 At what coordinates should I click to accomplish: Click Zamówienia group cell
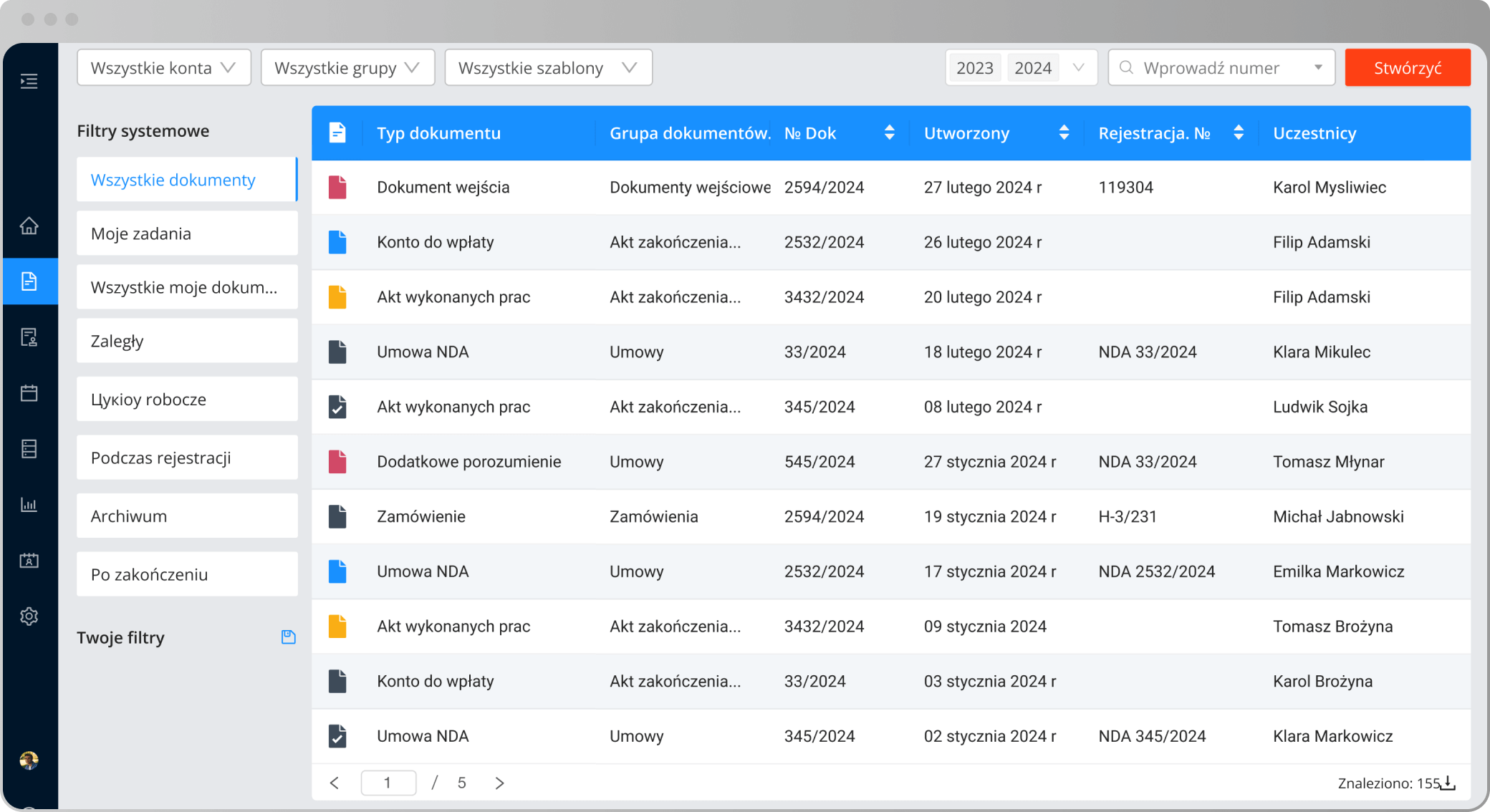click(x=653, y=516)
